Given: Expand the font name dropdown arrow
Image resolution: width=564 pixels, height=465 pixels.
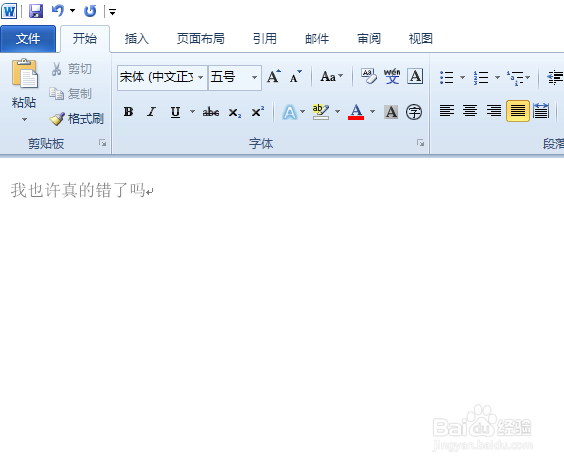Looking at the screenshot, I should pyautogui.click(x=201, y=77).
